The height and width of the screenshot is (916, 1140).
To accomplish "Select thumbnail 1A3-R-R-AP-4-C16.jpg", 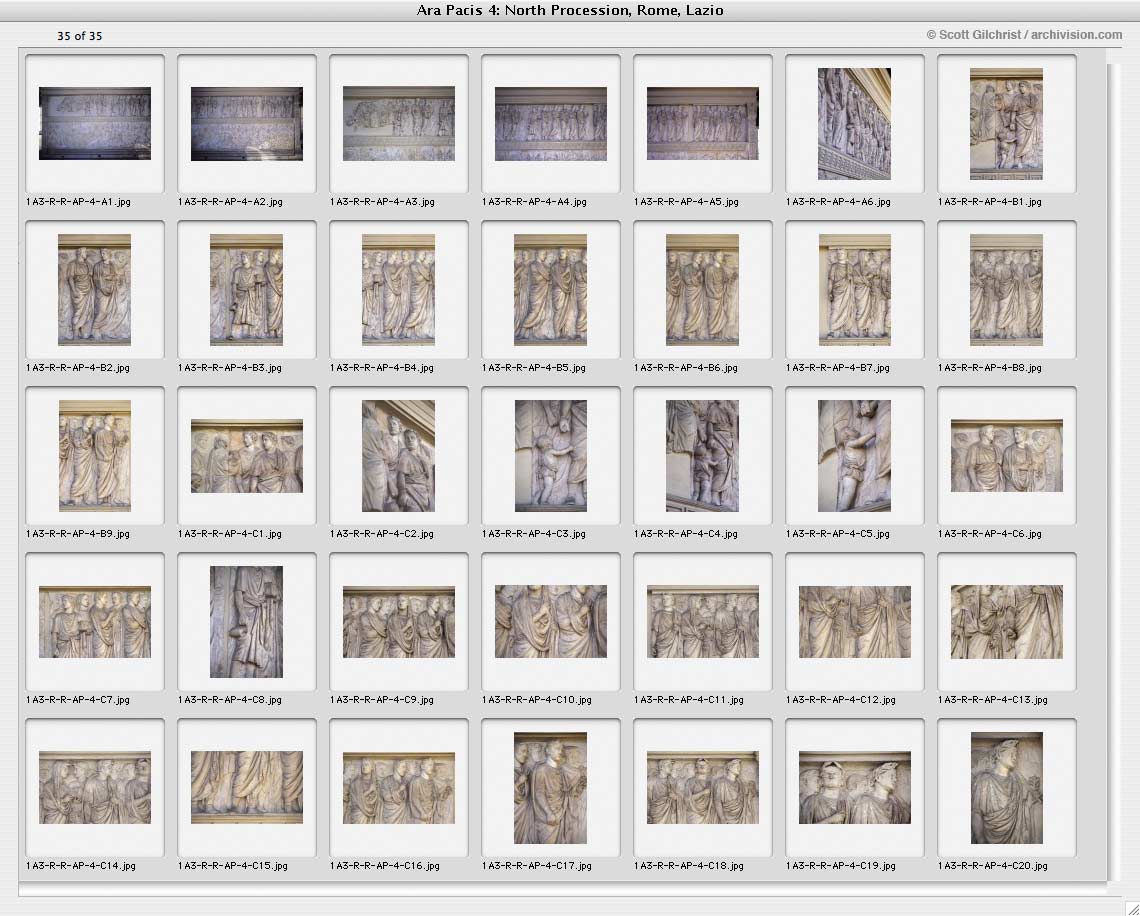I will [x=398, y=788].
